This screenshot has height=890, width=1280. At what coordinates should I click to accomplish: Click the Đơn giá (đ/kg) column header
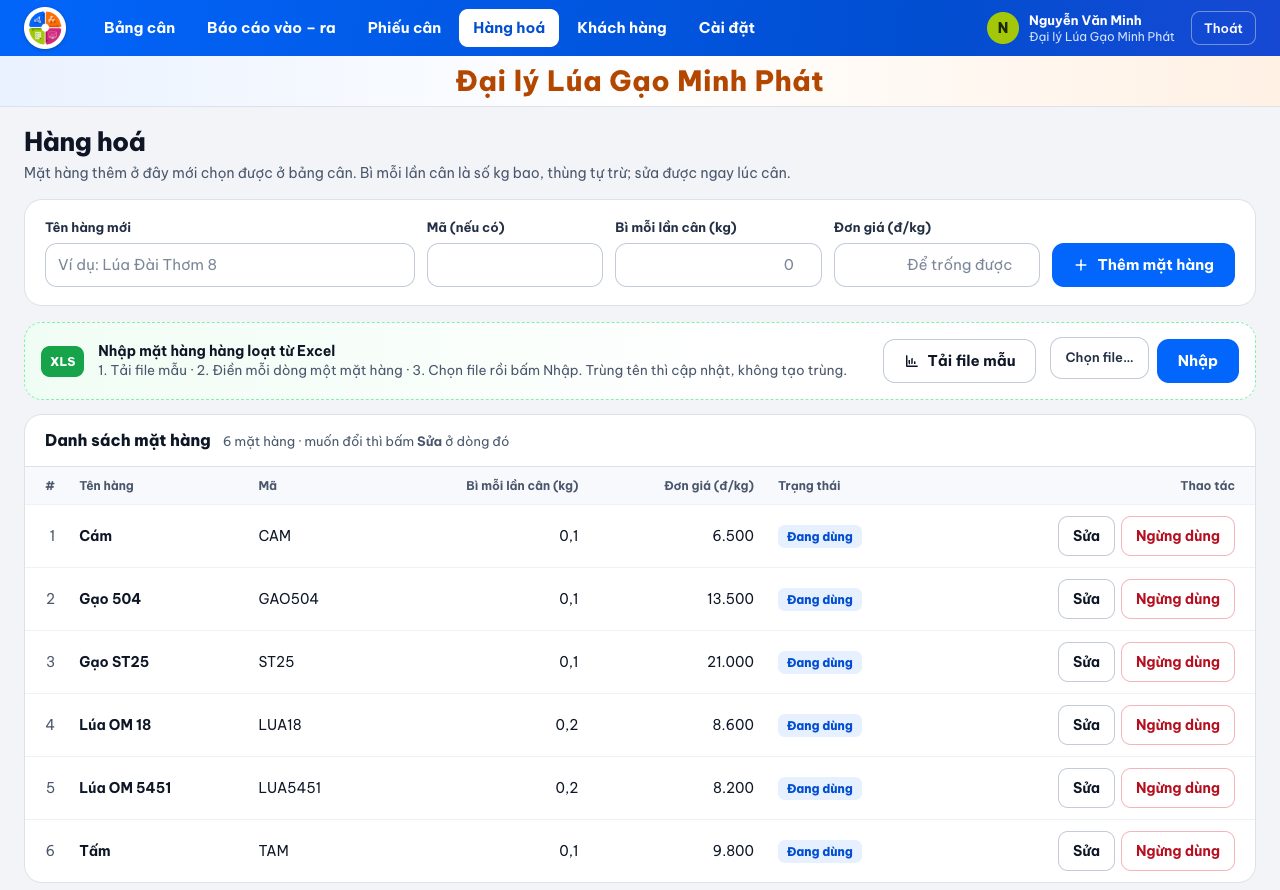[x=709, y=486]
